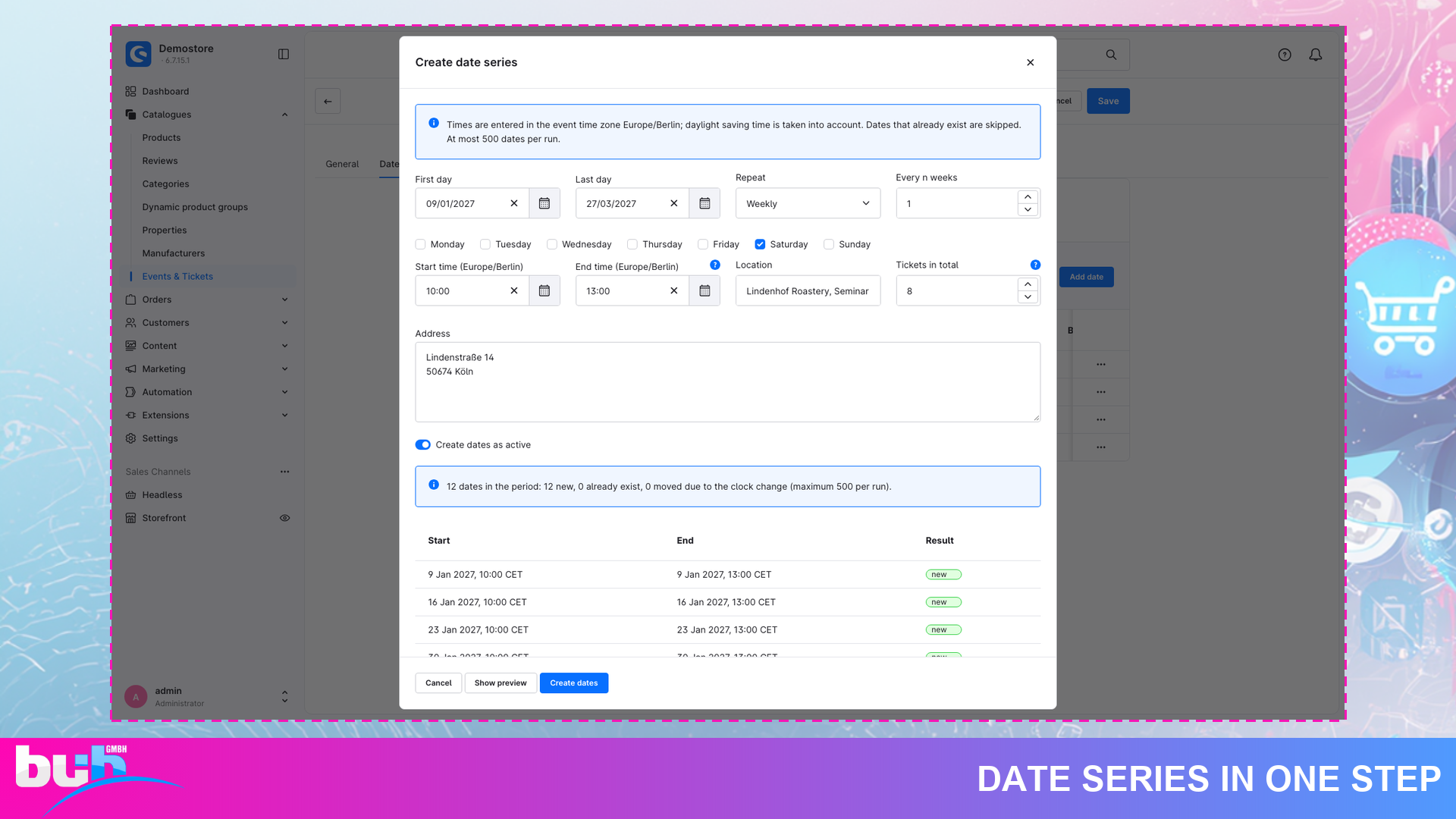Decrease the Tickets in total value
The image size is (1456, 819).
(1028, 297)
